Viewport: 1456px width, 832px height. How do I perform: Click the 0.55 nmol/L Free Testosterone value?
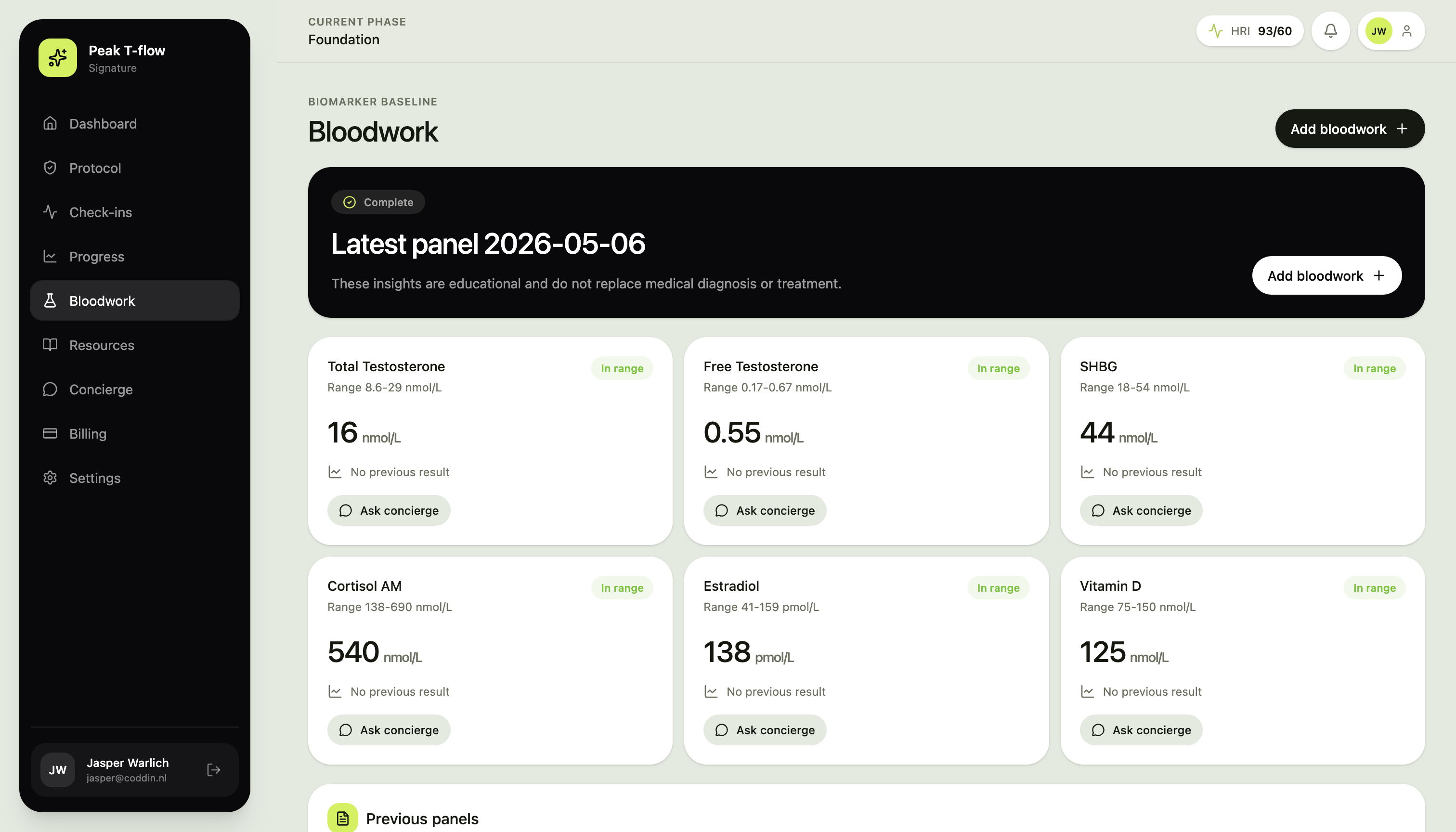[754, 432]
